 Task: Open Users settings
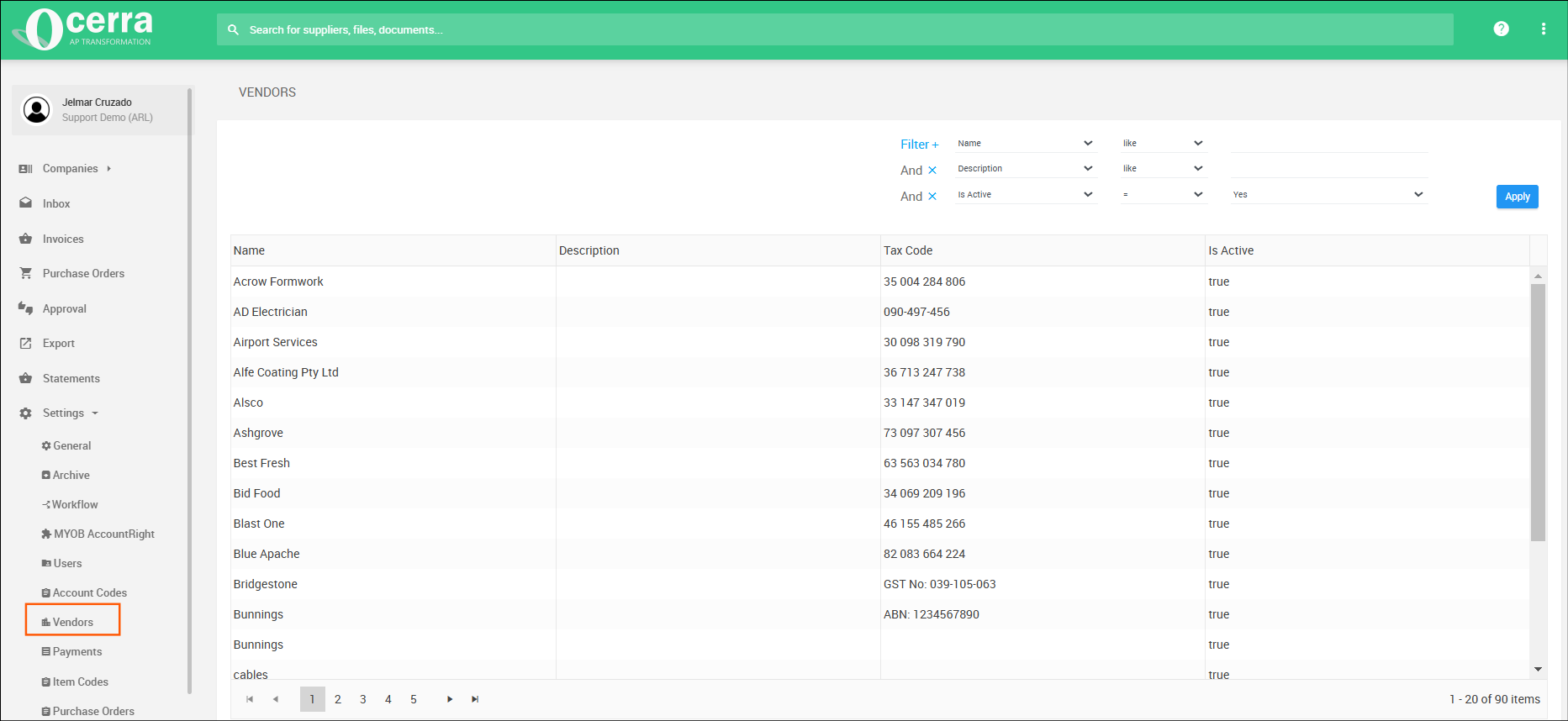(61, 564)
